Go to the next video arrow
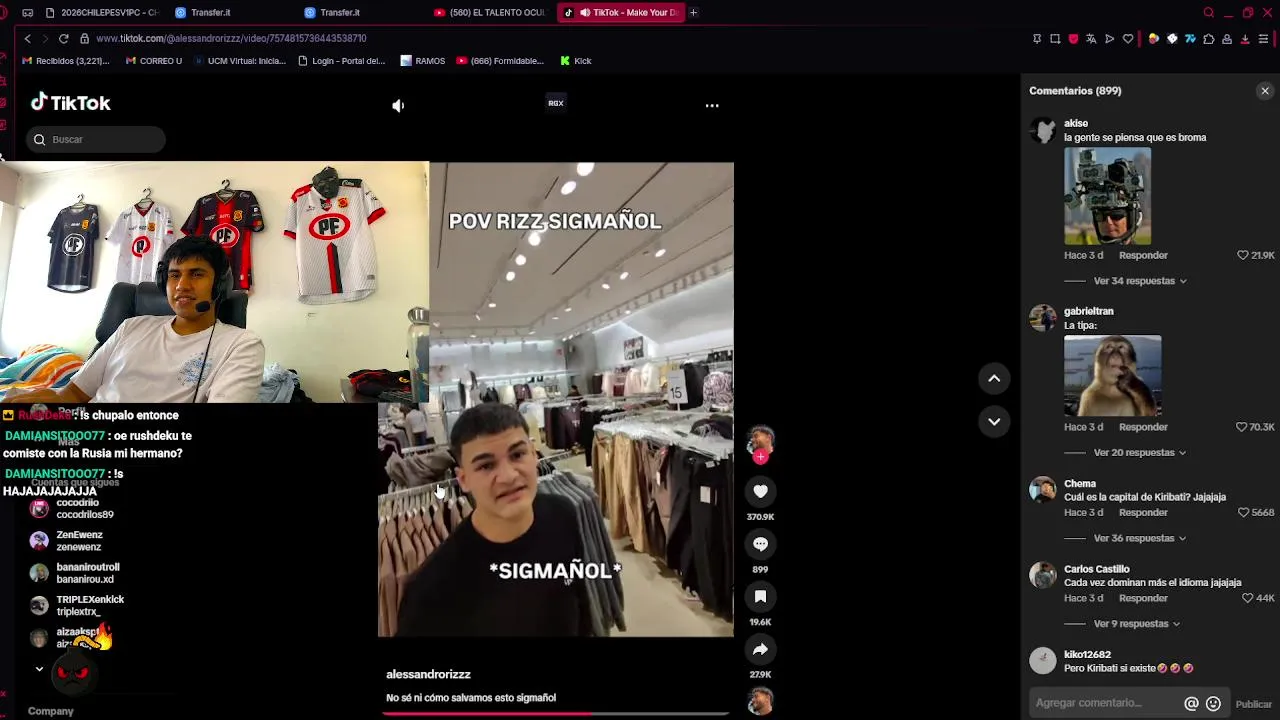Screen dimensions: 1280x720 (x=994, y=421)
